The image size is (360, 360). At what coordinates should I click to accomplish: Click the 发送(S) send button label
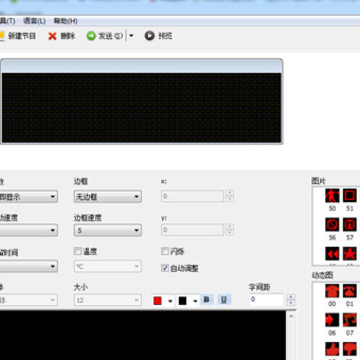(x=110, y=36)
